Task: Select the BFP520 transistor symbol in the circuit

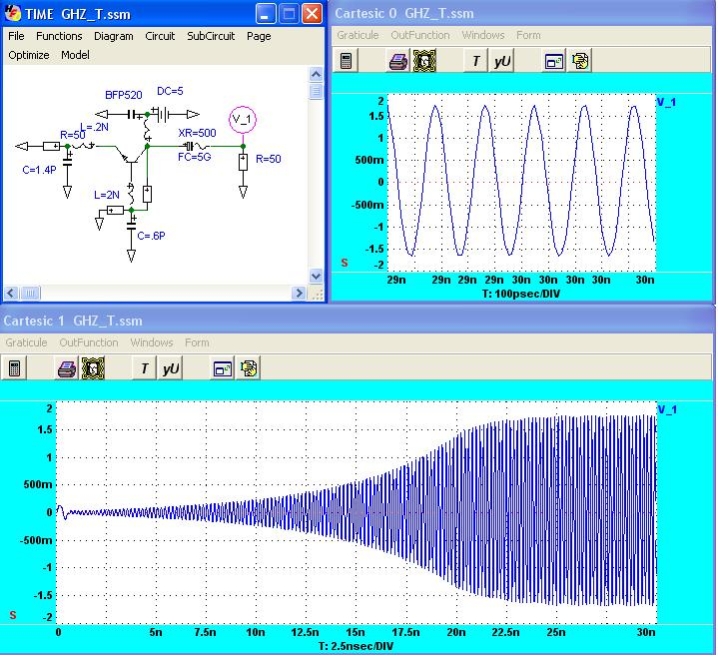Action: click(128, 153)
